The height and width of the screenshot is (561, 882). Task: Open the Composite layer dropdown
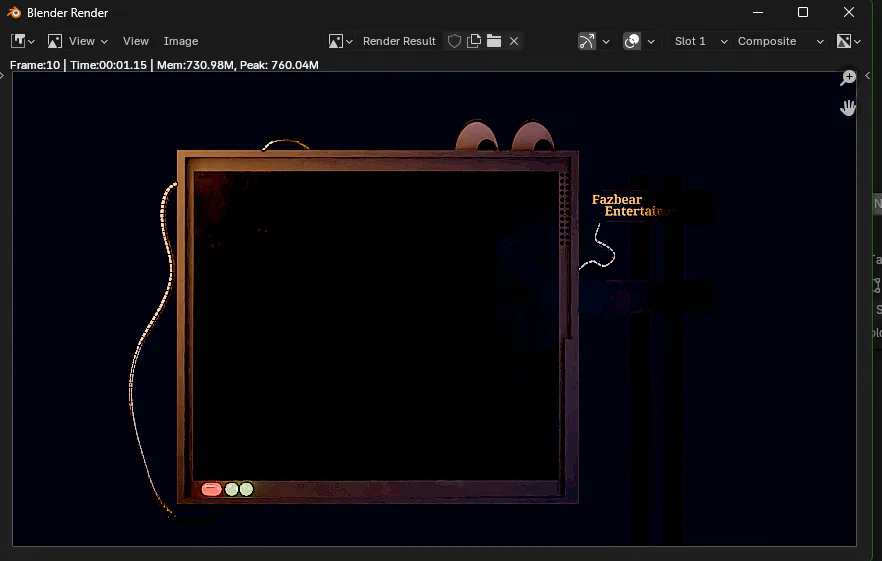[780, 41]
